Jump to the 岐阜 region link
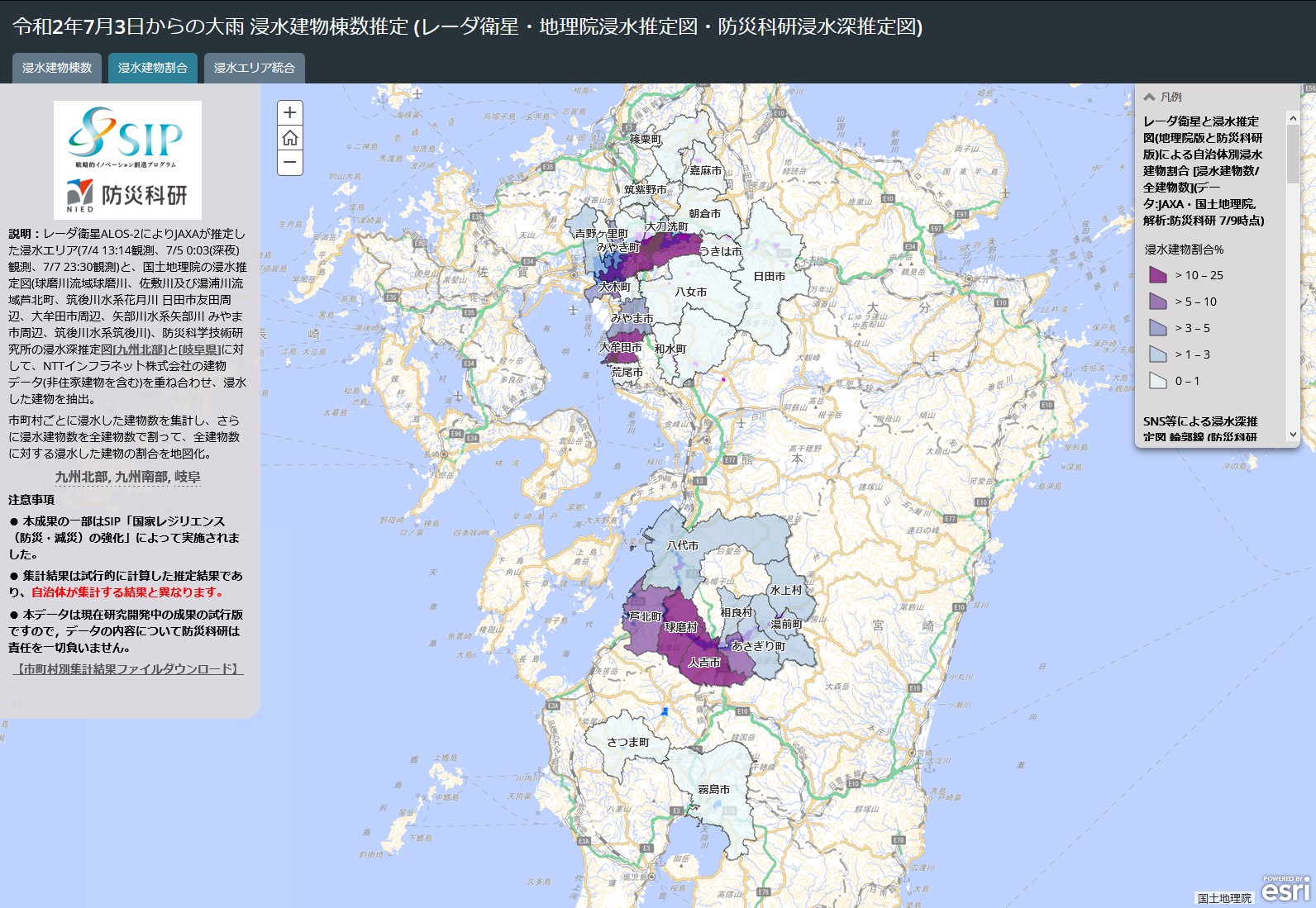 coord(188,477)
